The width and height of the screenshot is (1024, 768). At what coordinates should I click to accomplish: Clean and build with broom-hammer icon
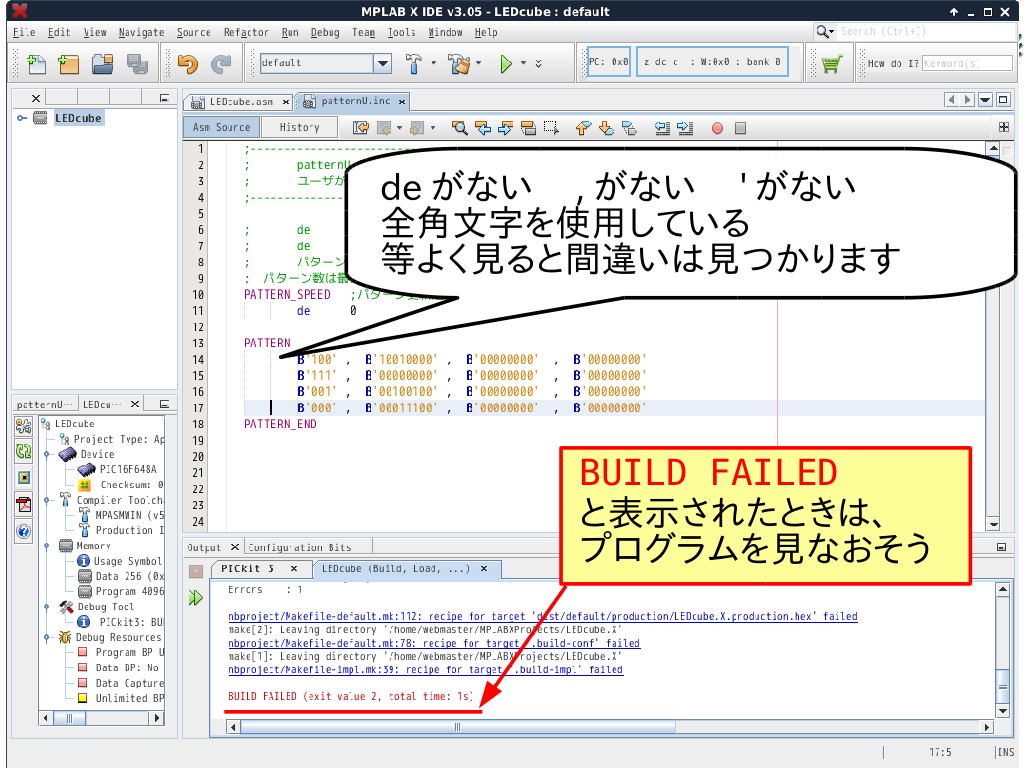459,63
